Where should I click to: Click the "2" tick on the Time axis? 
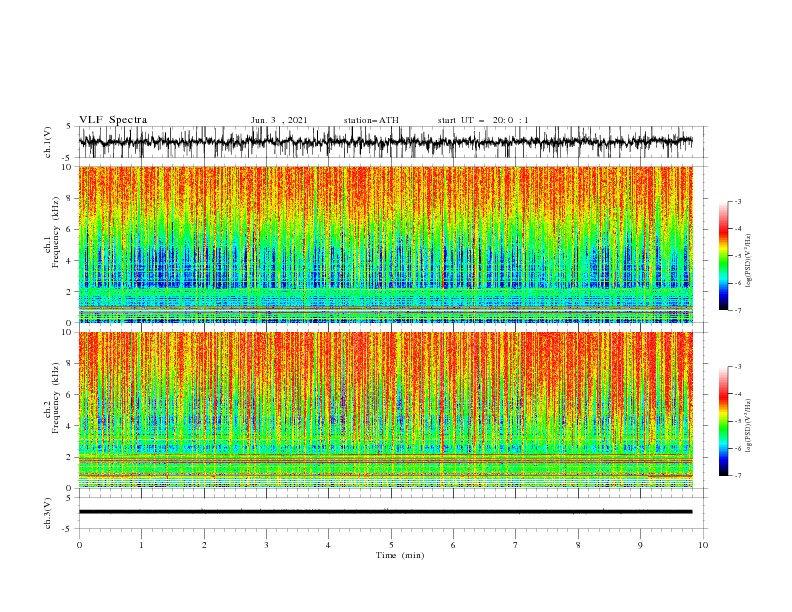tap(204, 545)
